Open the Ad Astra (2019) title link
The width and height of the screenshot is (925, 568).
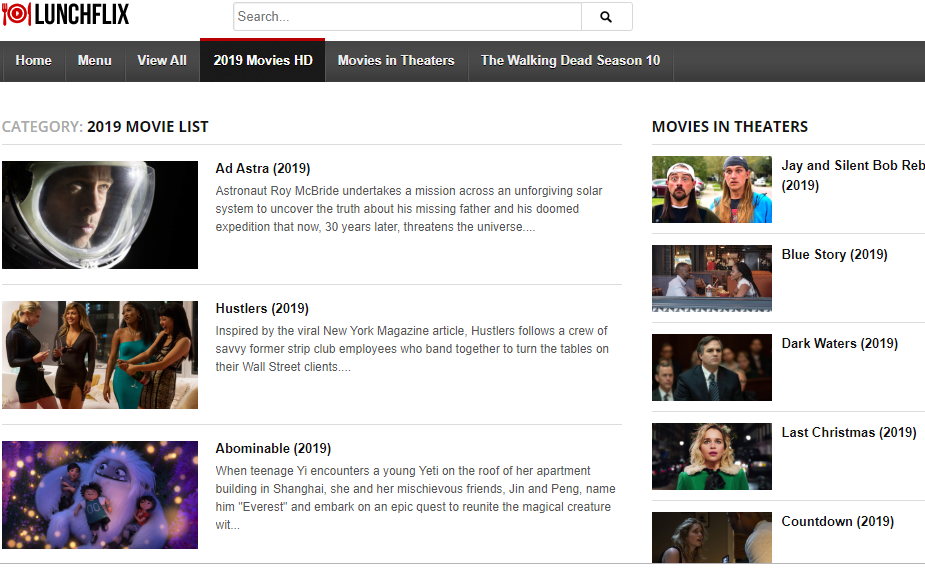click(263, 169)
